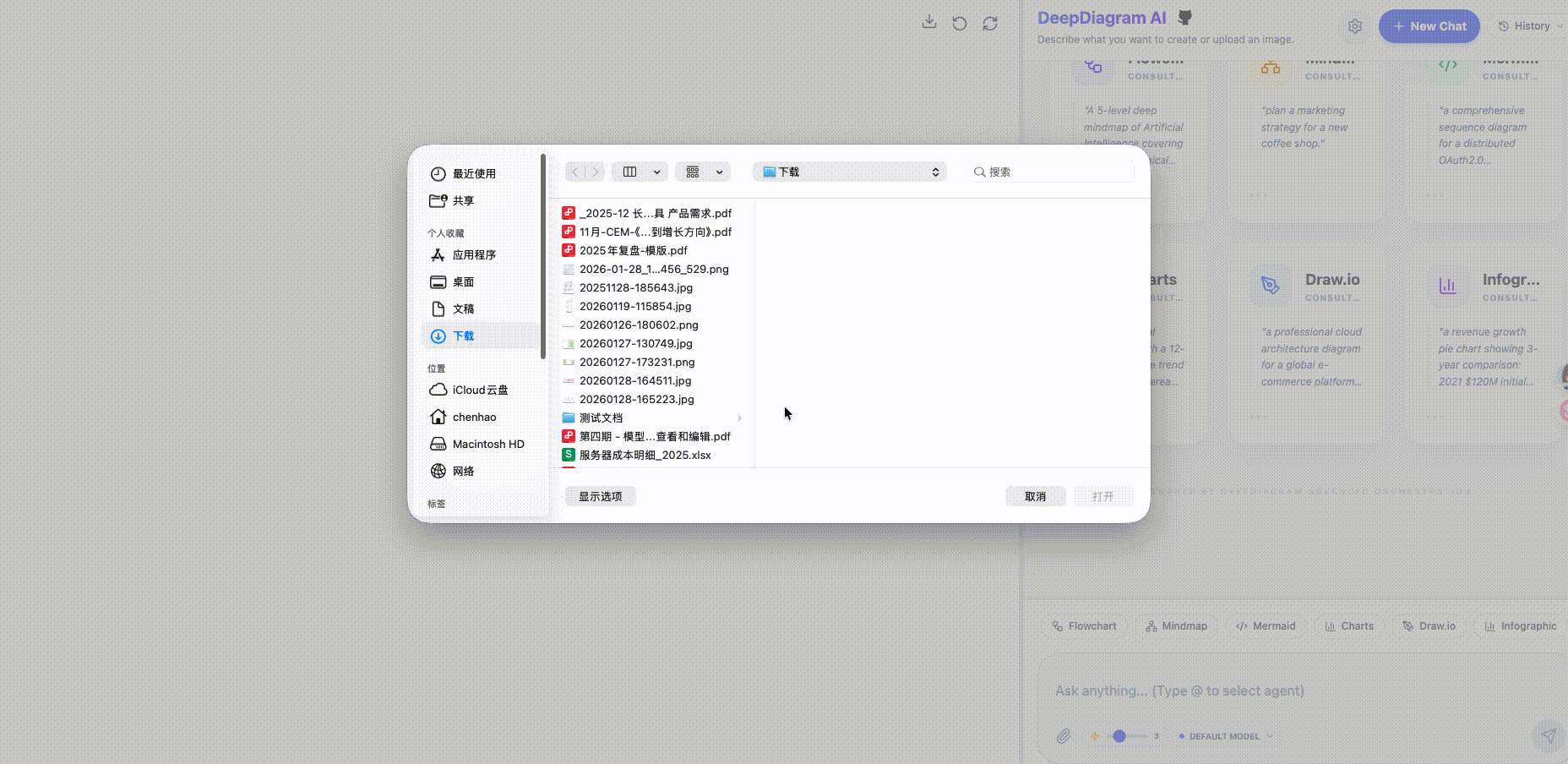
Task: Open the column view switcher dropdown
Action: pos(640,172)
